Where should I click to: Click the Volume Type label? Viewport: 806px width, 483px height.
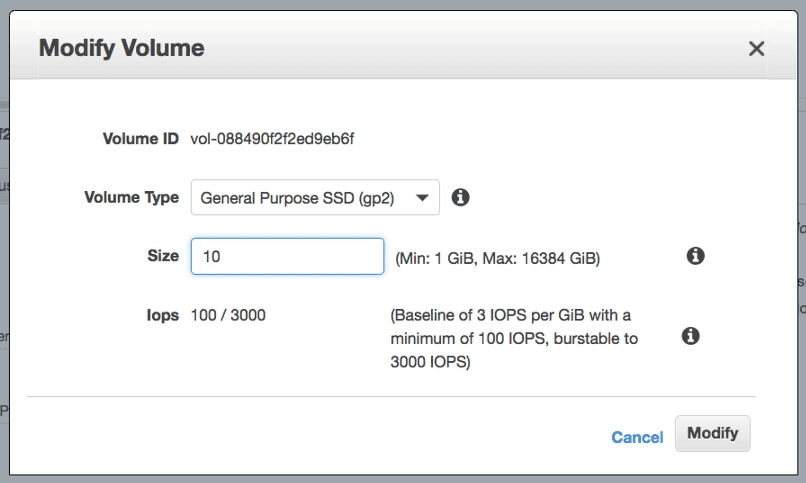[x=132, y=197]
